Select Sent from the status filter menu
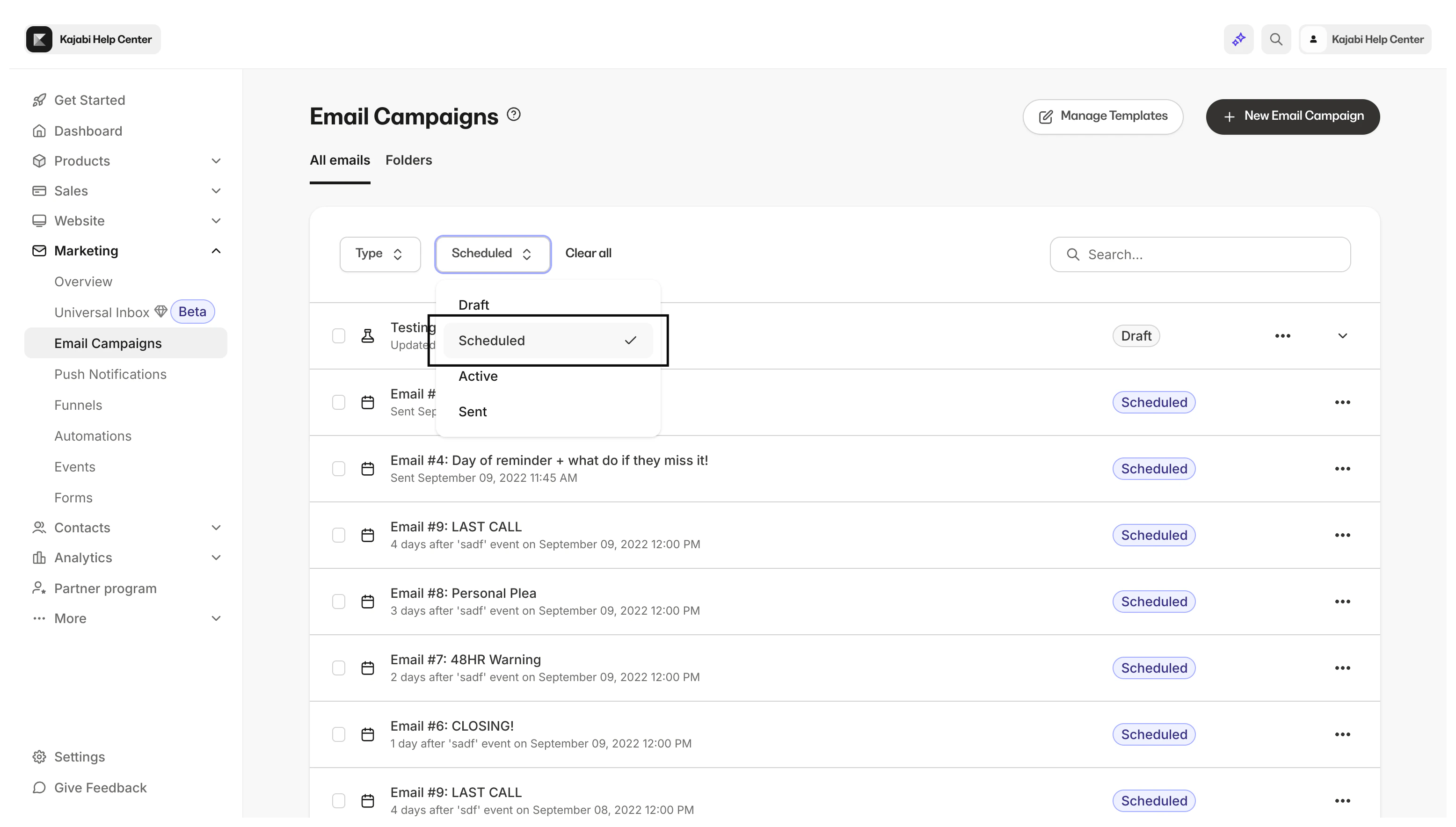 (473, 411)
